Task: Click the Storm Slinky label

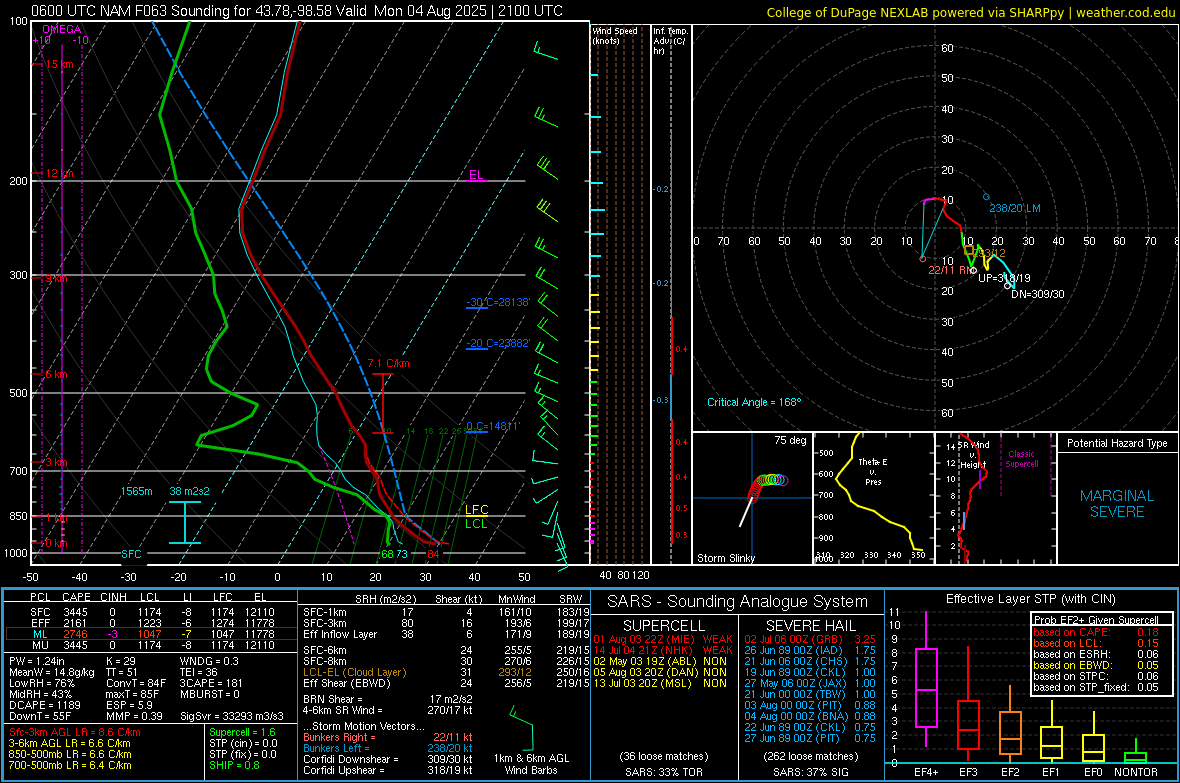Action: pos(725,558)
